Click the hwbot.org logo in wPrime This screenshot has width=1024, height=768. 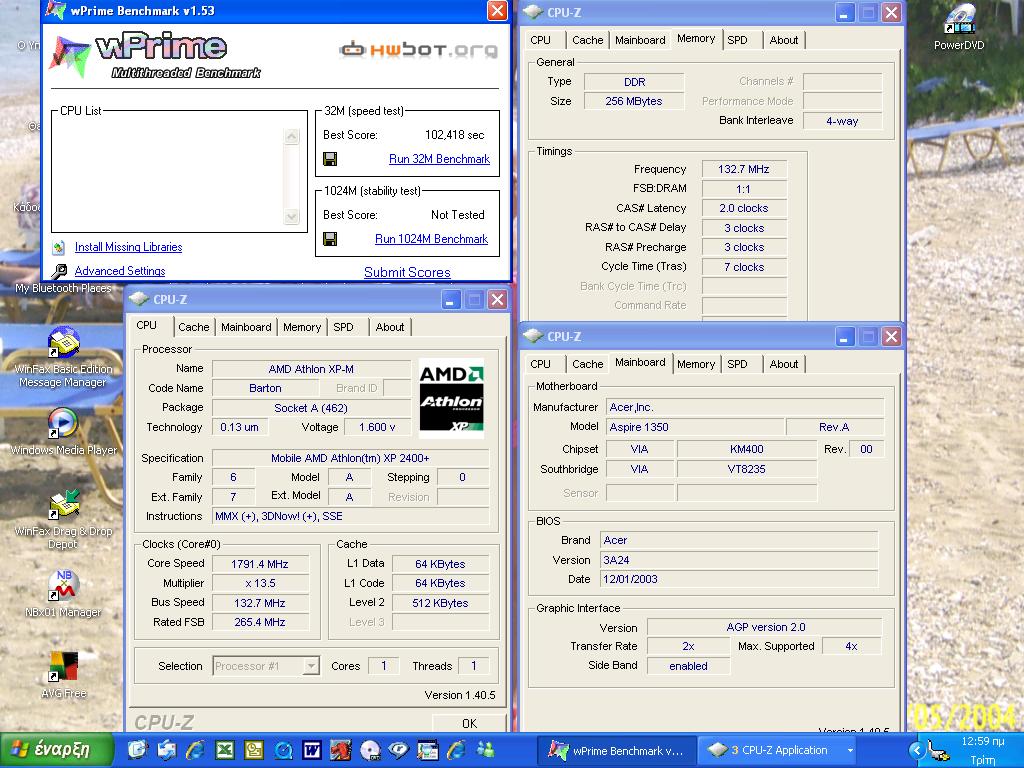tap(418, 50)
